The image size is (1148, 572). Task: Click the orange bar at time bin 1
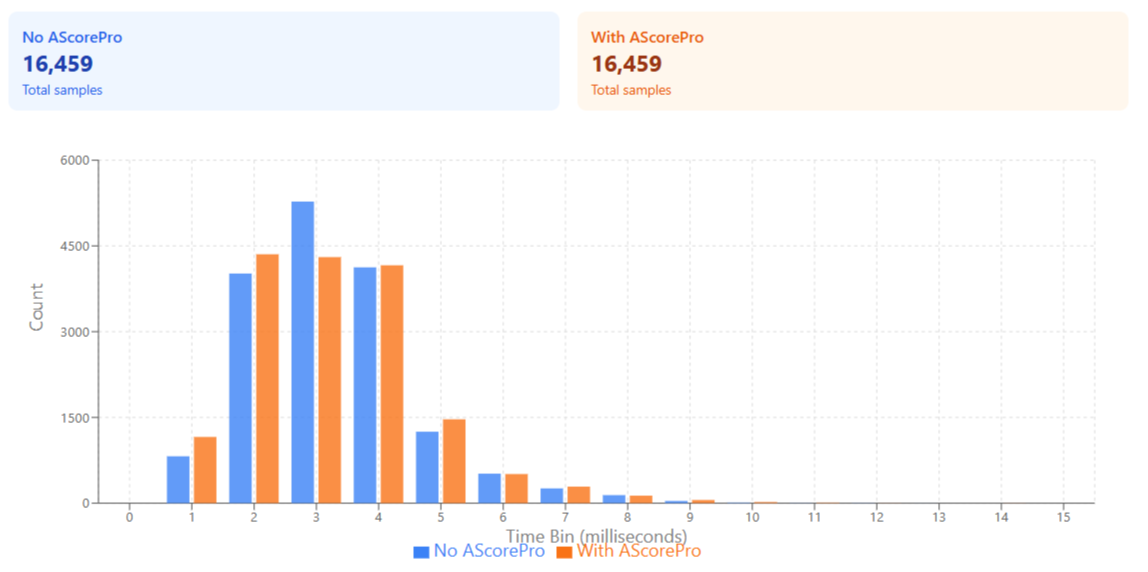tap(205, 470)
